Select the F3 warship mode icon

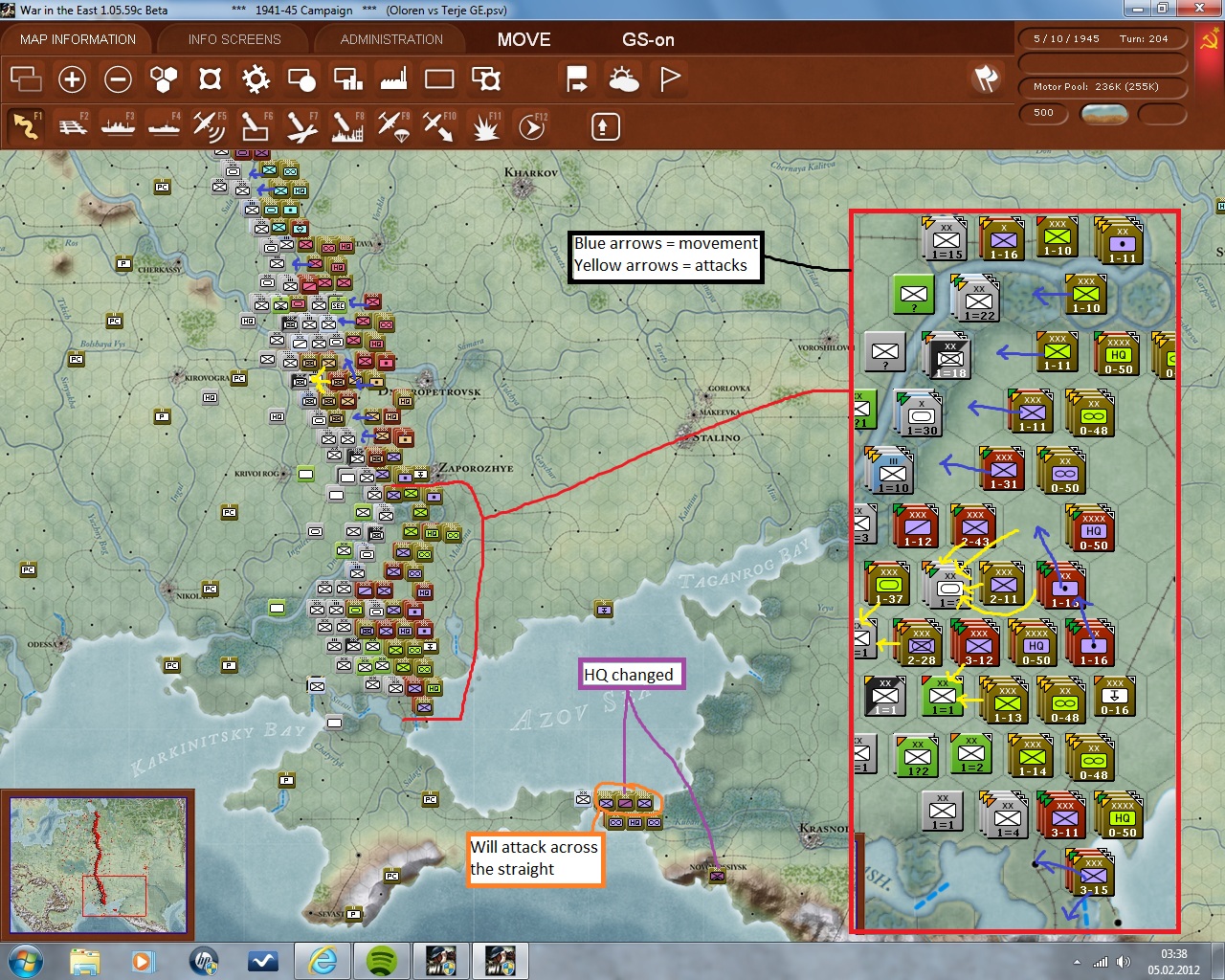pyautogui.click(x=118, y=126)
